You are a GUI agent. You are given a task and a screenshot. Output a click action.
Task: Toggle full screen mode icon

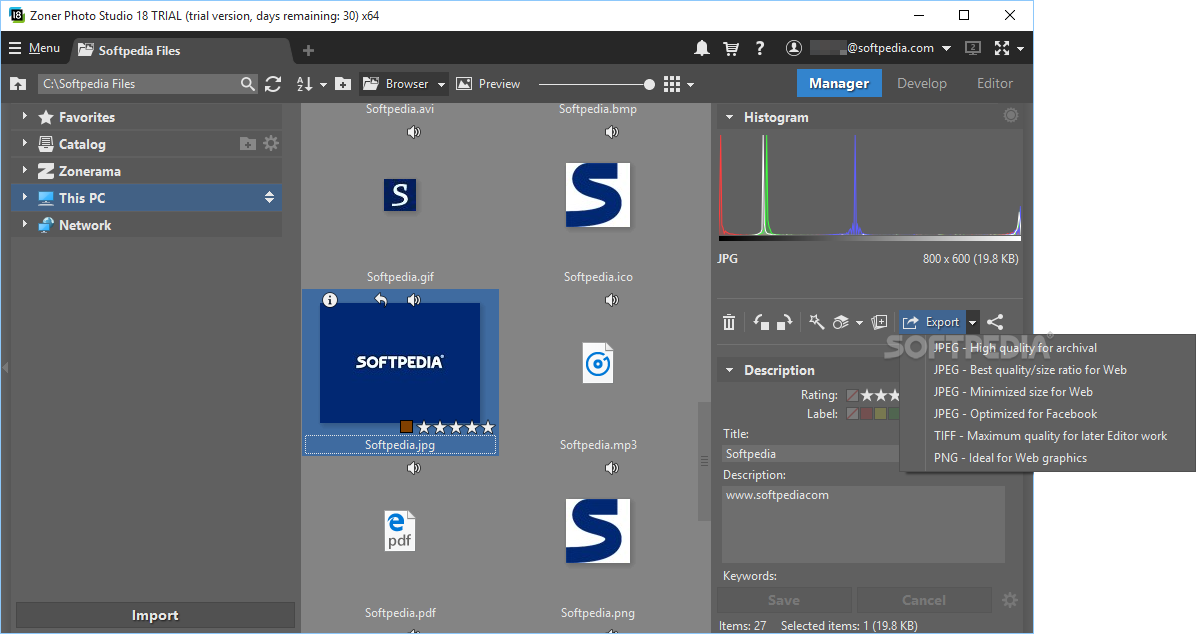click(1002, 48)
